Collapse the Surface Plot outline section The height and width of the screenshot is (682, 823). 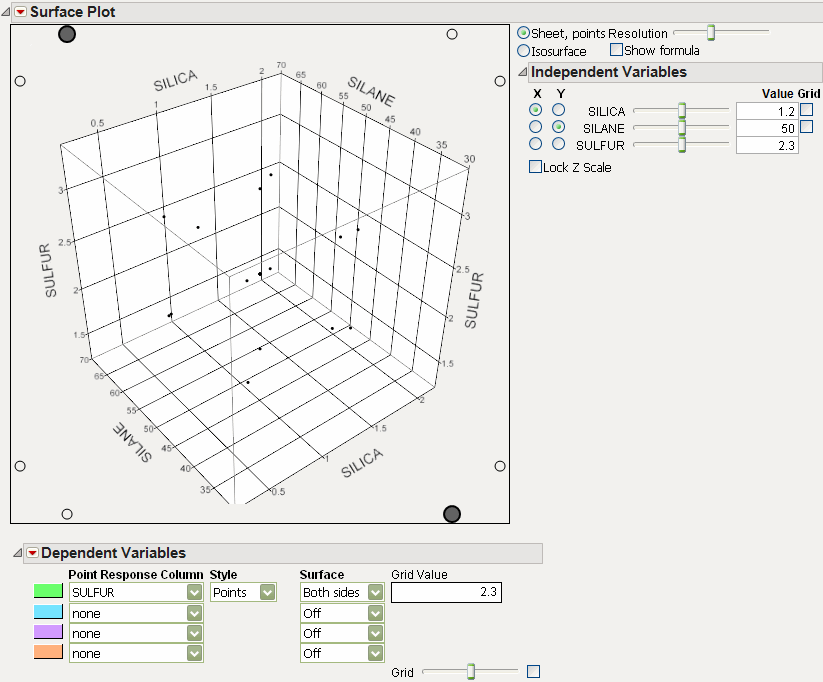click(6, 13)
